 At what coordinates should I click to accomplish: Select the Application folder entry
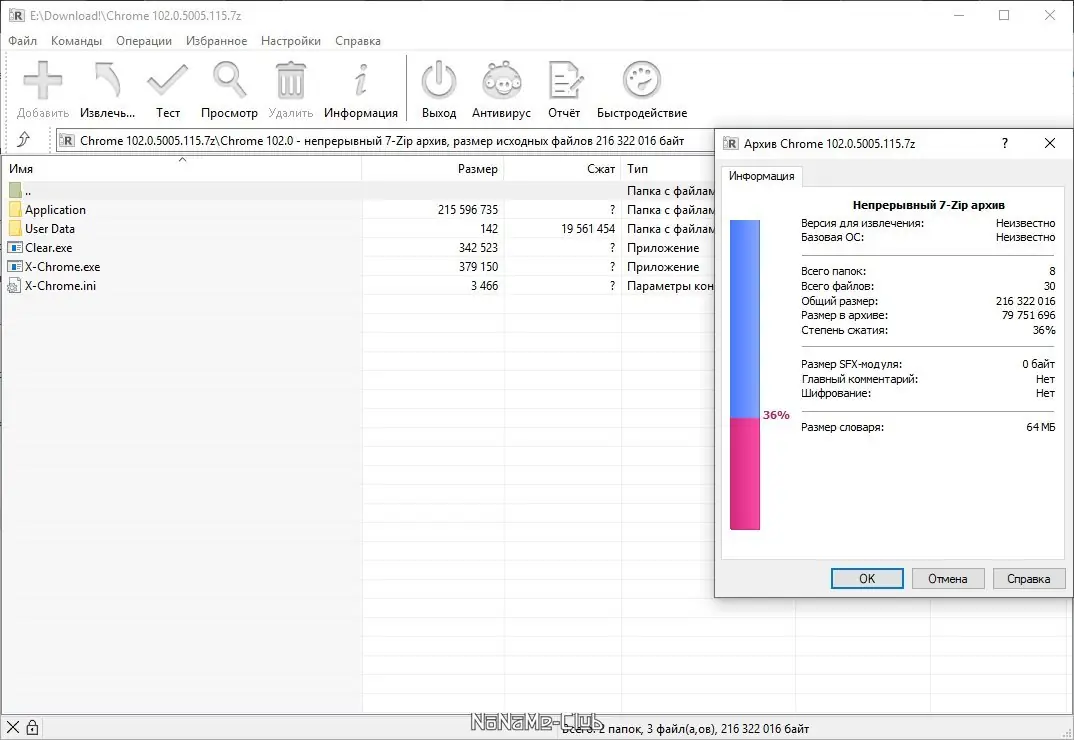coord(53,209)
